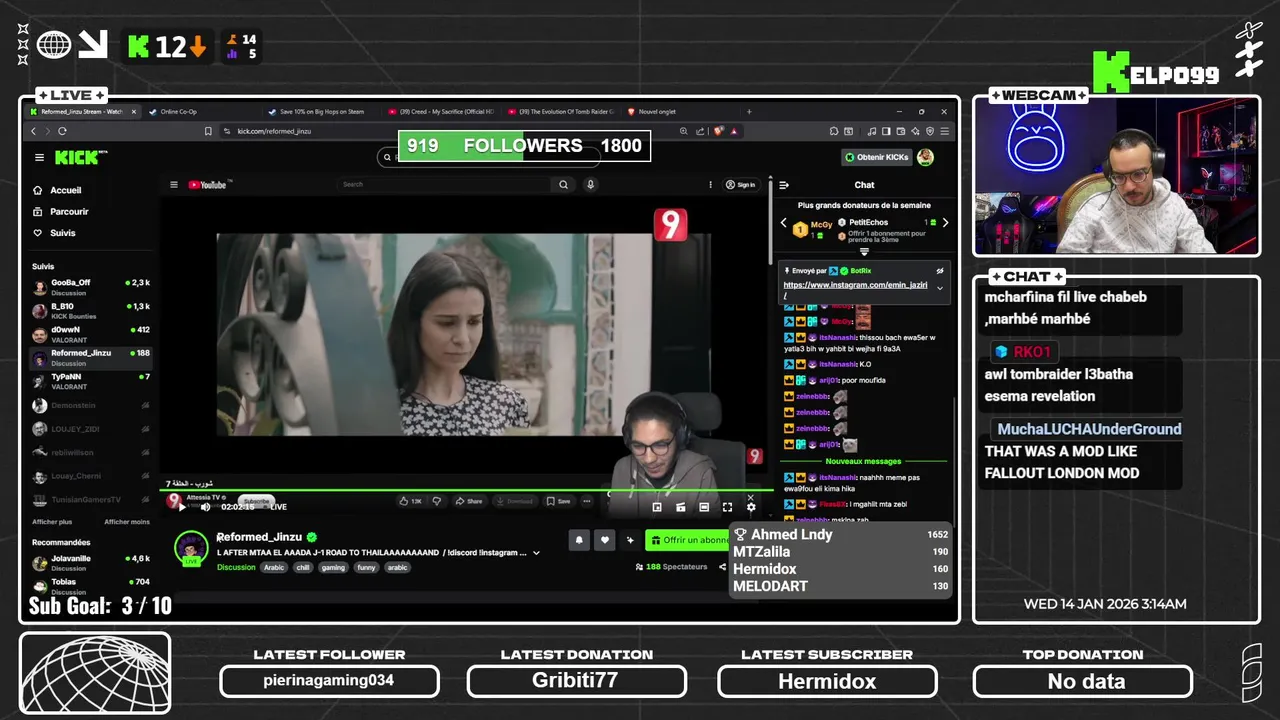Open YouTube hamburger menu in video
This screenshot has height=720, width=1280.
[173, 184]
